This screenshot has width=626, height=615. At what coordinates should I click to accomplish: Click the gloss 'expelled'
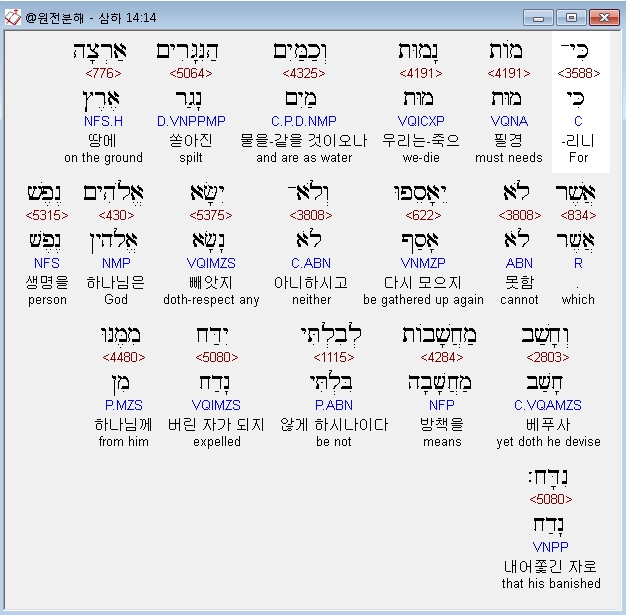coord(217,442)
